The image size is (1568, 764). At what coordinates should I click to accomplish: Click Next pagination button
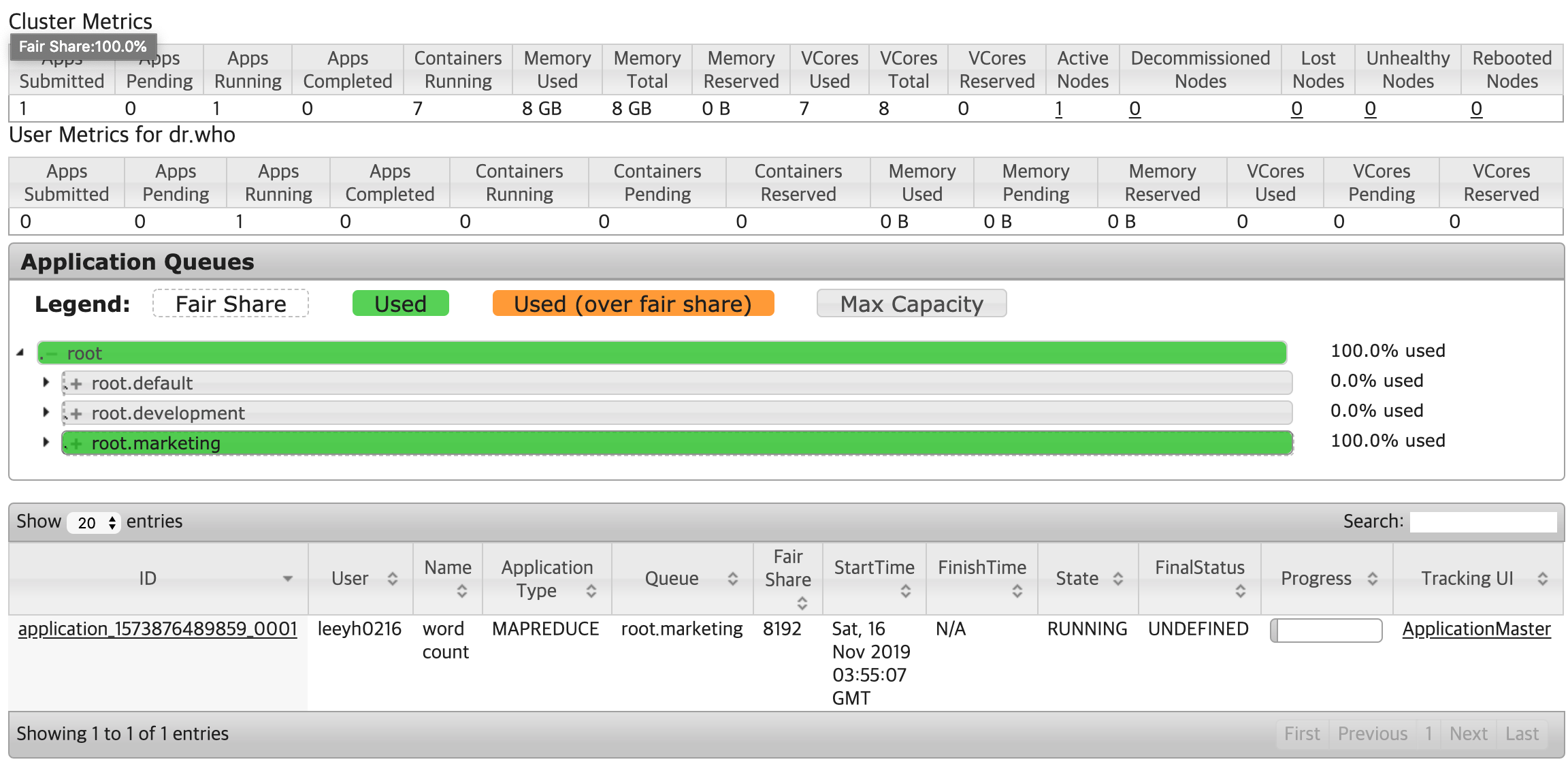tap(1468, 734)
